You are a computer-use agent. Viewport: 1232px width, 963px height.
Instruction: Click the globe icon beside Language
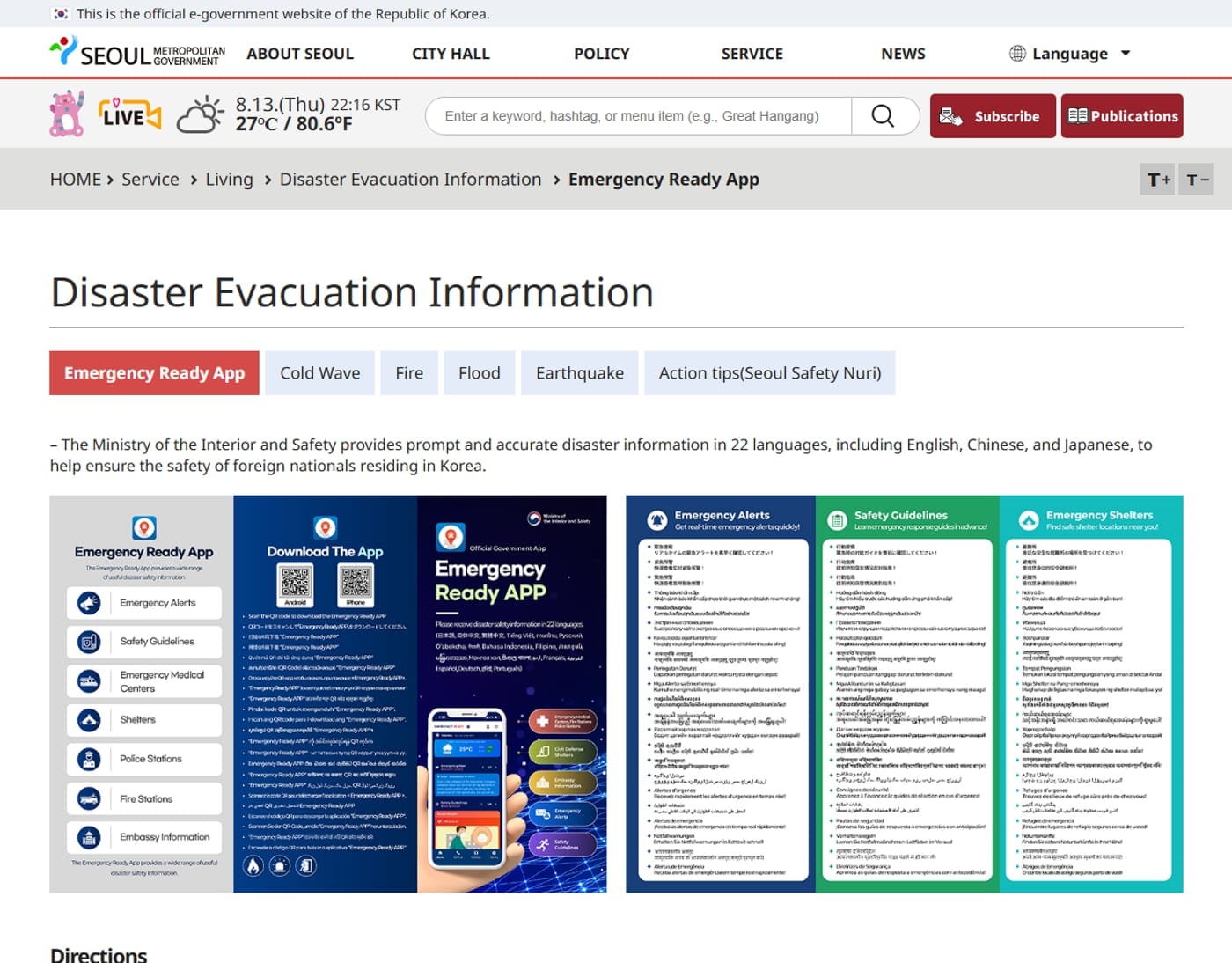1017,54
